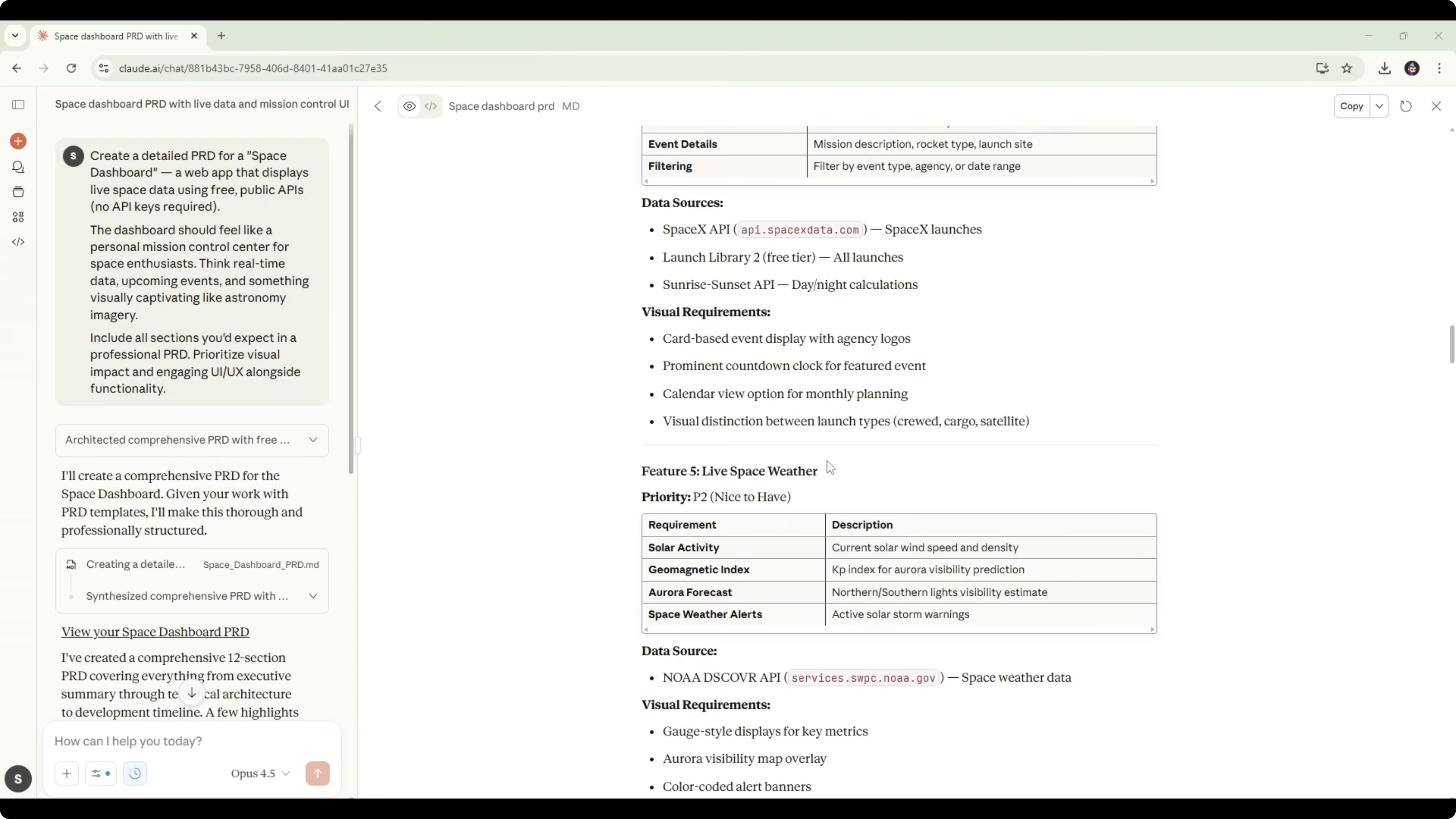Viewport: 1456px width, 819px height.
Task: Select the Space dashboard PRD browser tab
Action: click(x=116, y=36)
